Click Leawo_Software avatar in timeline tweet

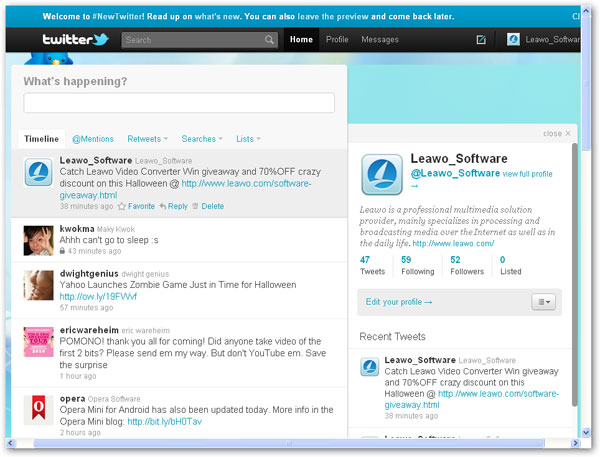point(38,172)
